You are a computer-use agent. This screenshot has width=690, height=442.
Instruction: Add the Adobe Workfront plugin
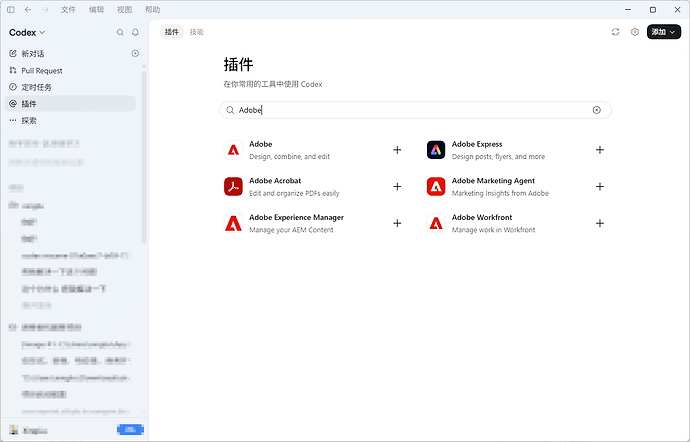tap(600, 223)
